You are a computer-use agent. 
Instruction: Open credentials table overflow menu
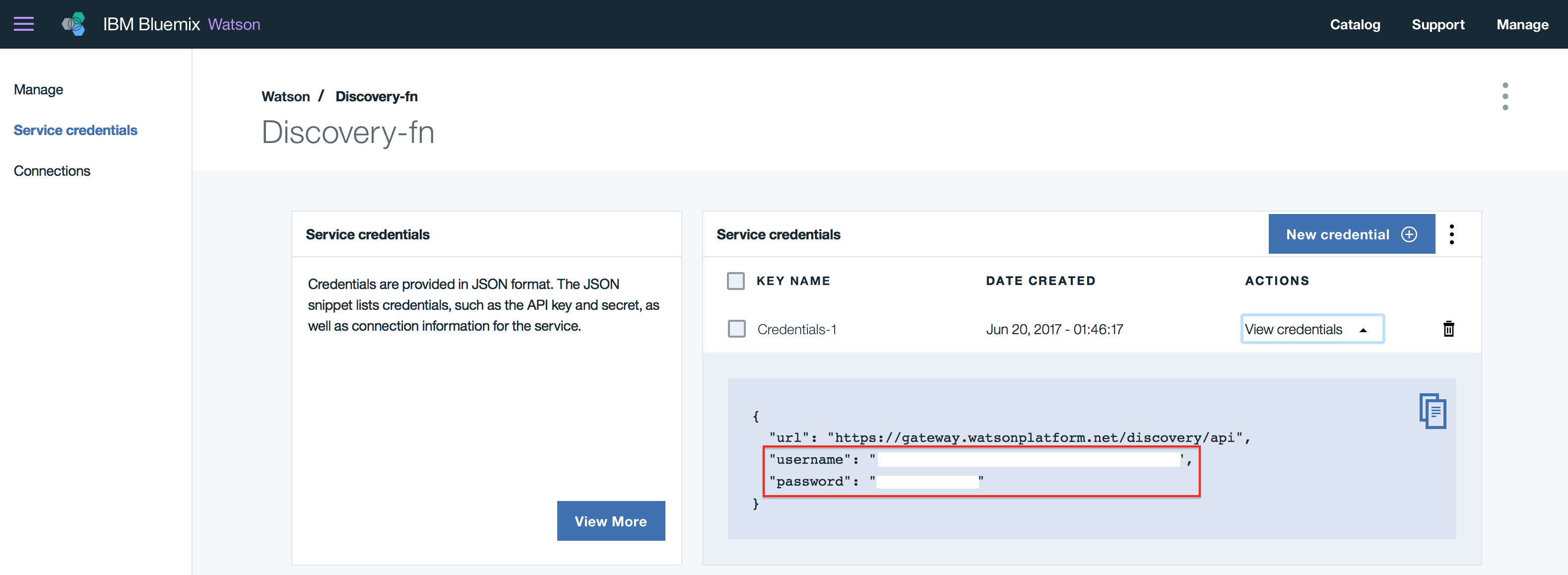(x=1451, y=234)
